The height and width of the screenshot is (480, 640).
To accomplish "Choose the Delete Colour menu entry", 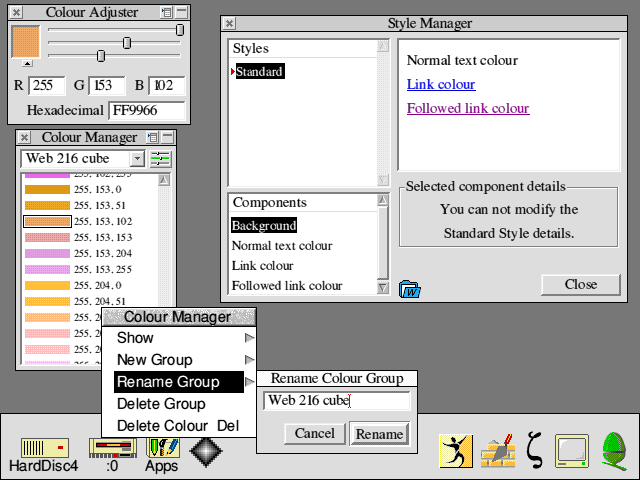I will tap(179, 426).
